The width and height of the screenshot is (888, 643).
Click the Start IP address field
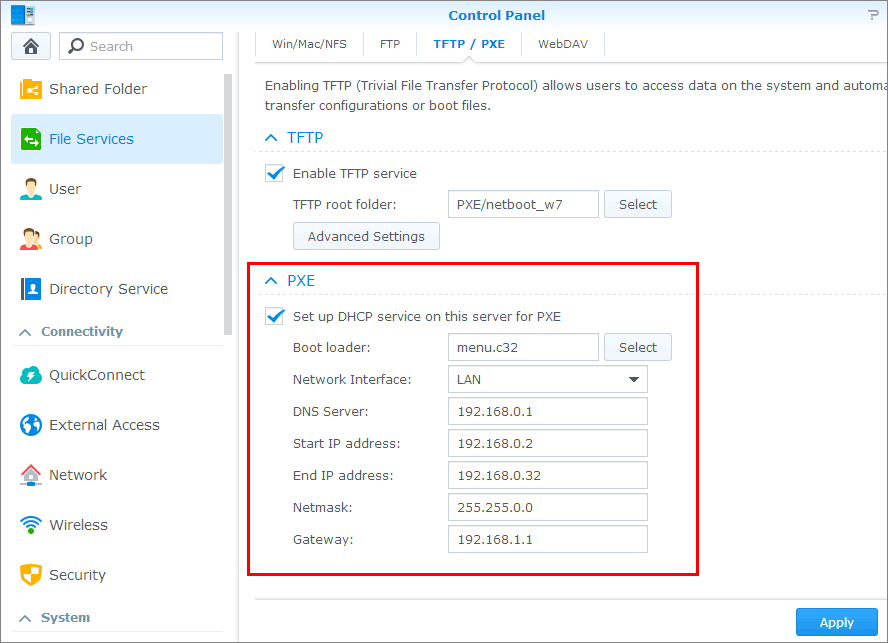point(548,444)
